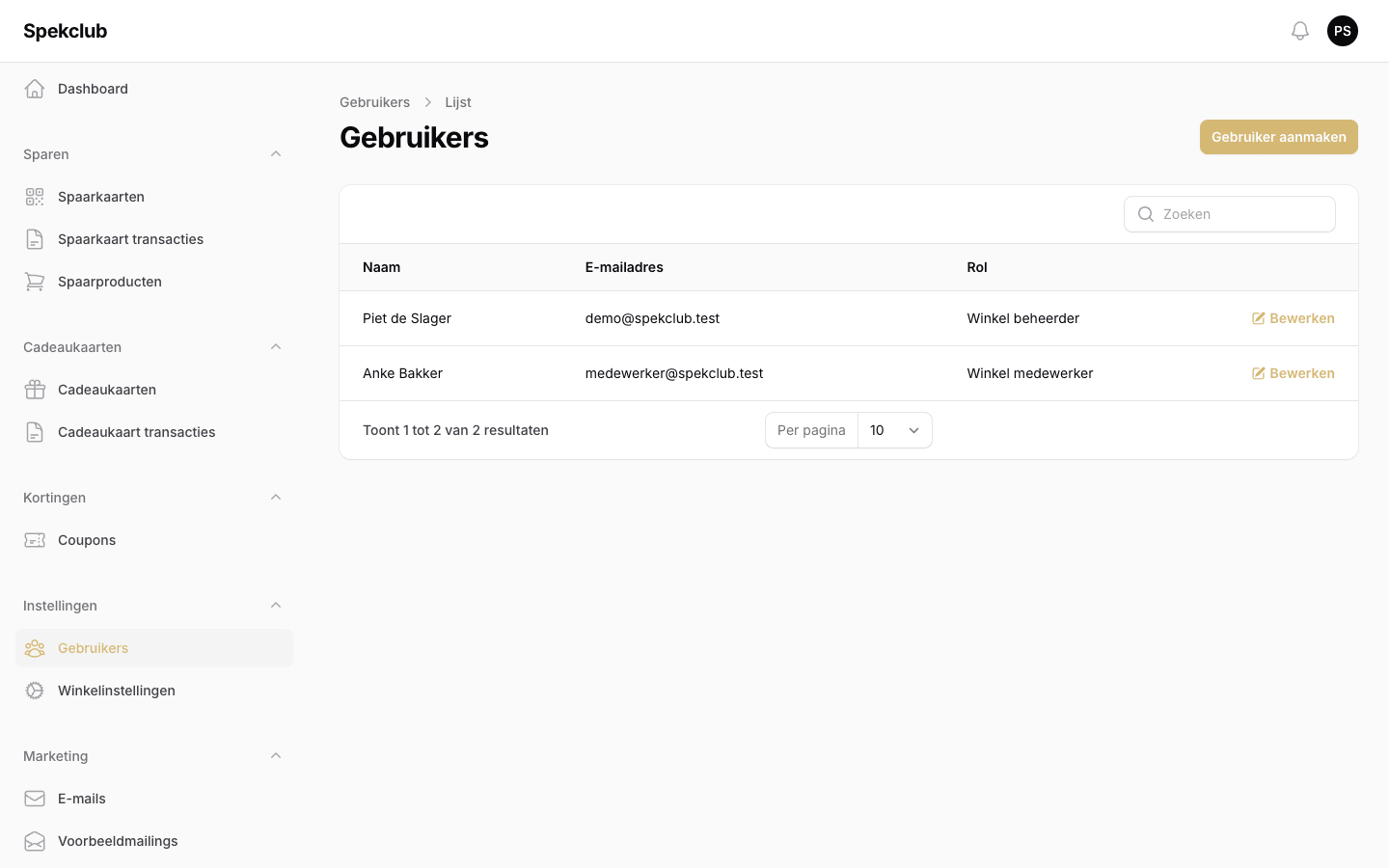
Task: Open Winkelinstellingen in the sidebar
Action: pyautogui.click(x=154, y=691)
